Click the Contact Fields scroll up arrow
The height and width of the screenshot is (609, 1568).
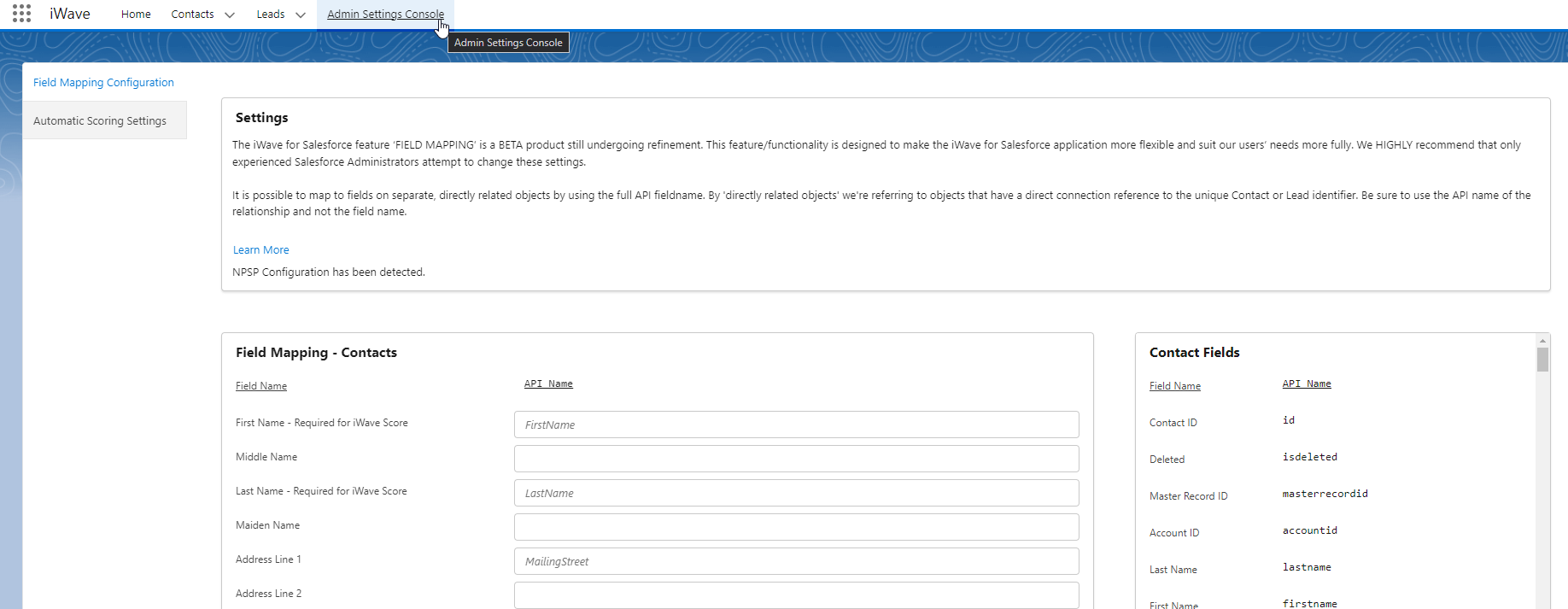point(1542,340)
